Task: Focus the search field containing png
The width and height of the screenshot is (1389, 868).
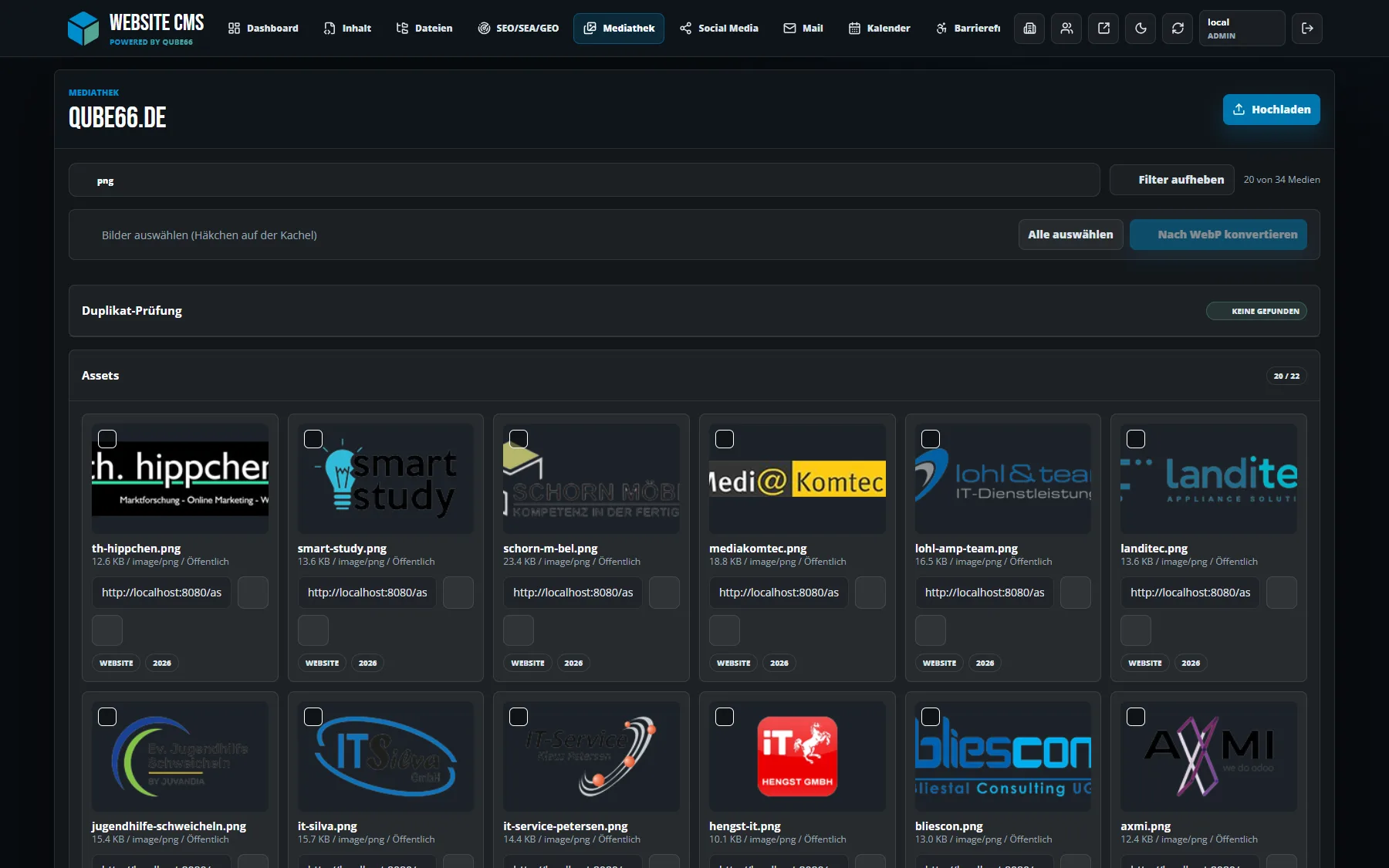Action: (x=584, y=180)
